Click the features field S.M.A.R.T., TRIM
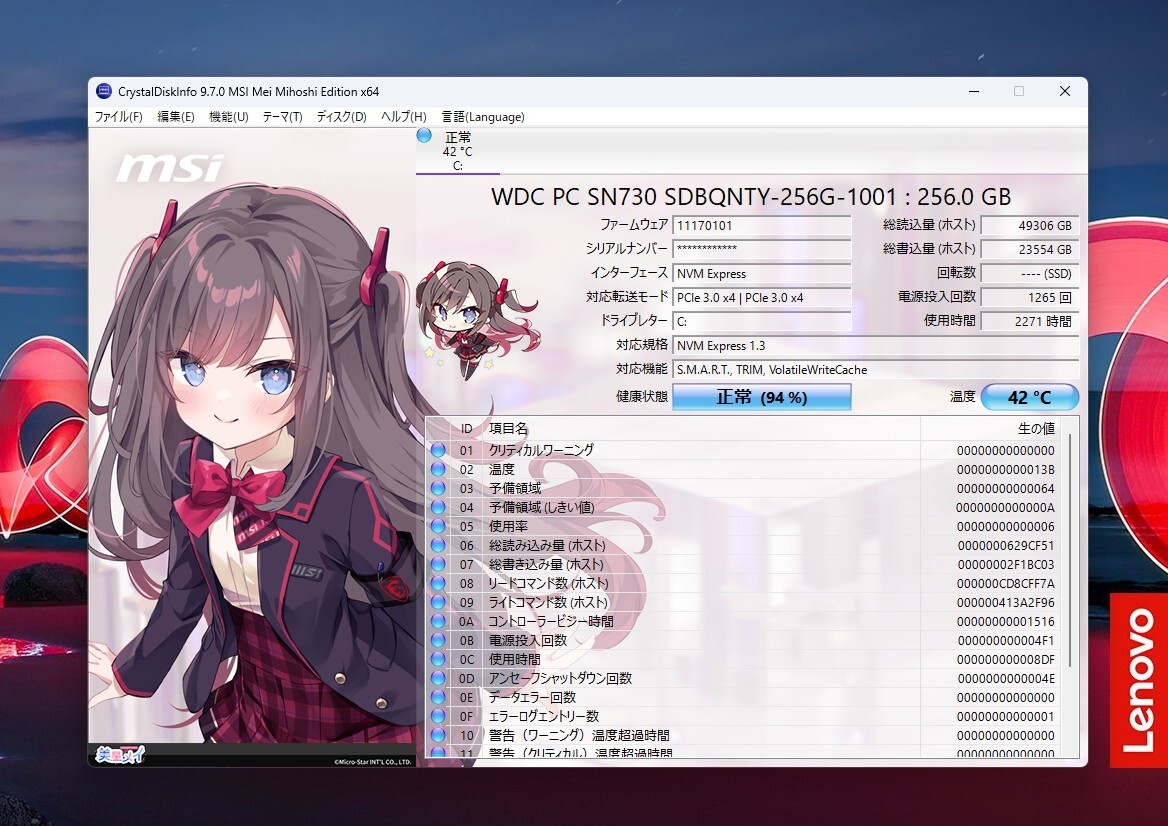 876,369
